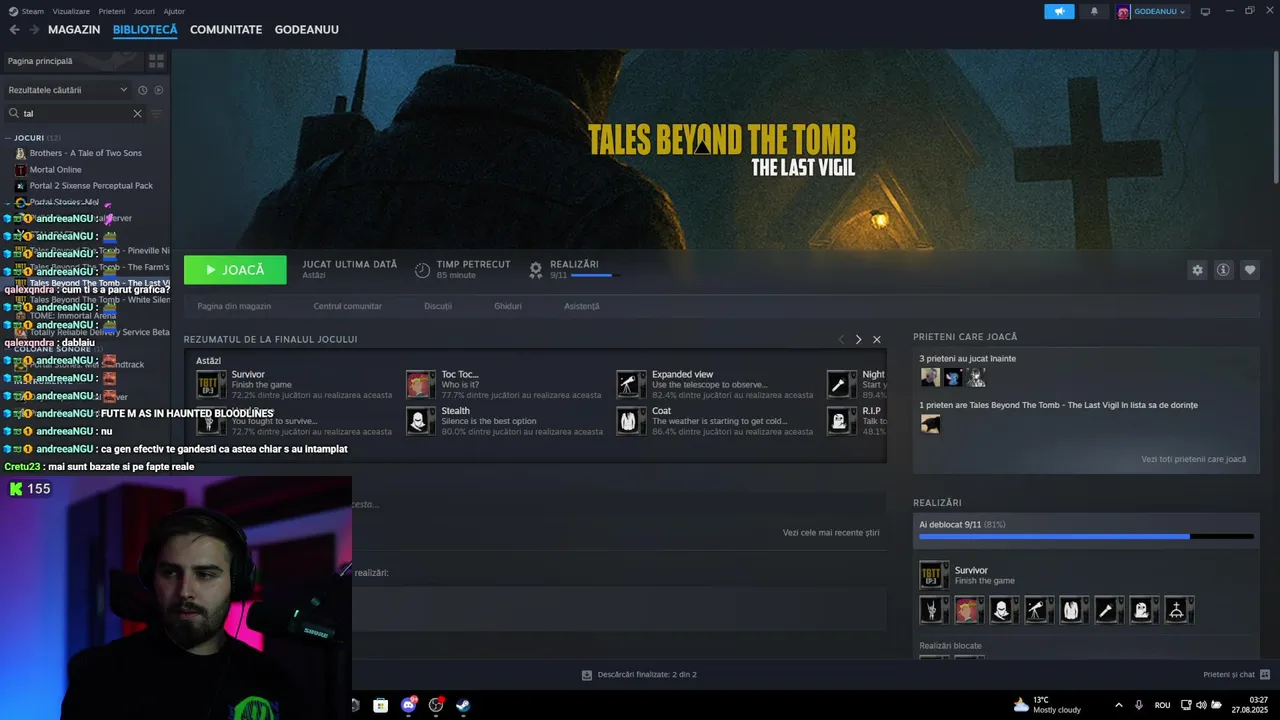Select the coat icon under Realizări
The height and width of the screenshot is (720, 1280).
click(1072, 609)
